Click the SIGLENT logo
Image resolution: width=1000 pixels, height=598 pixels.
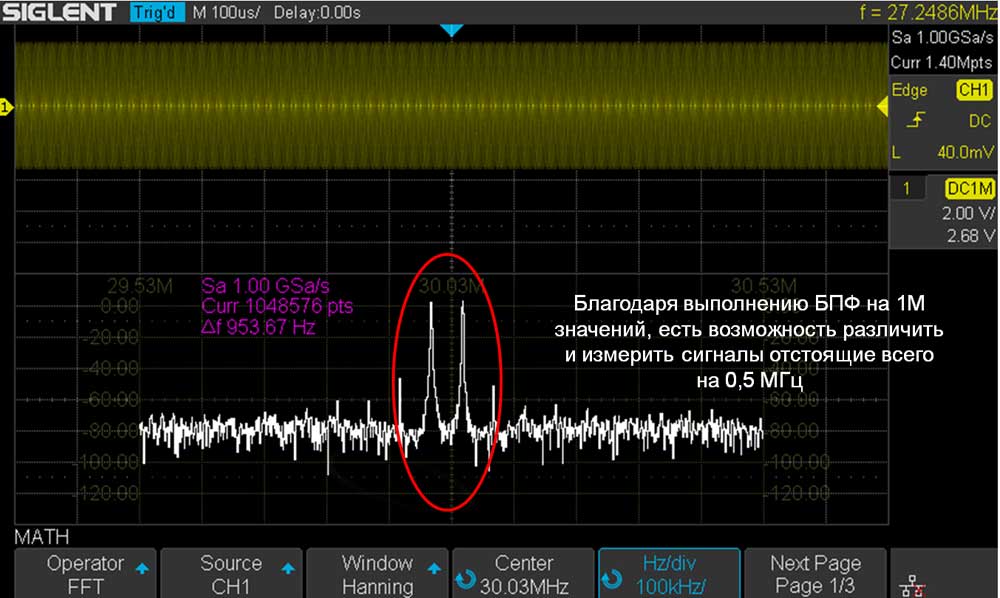62,13
